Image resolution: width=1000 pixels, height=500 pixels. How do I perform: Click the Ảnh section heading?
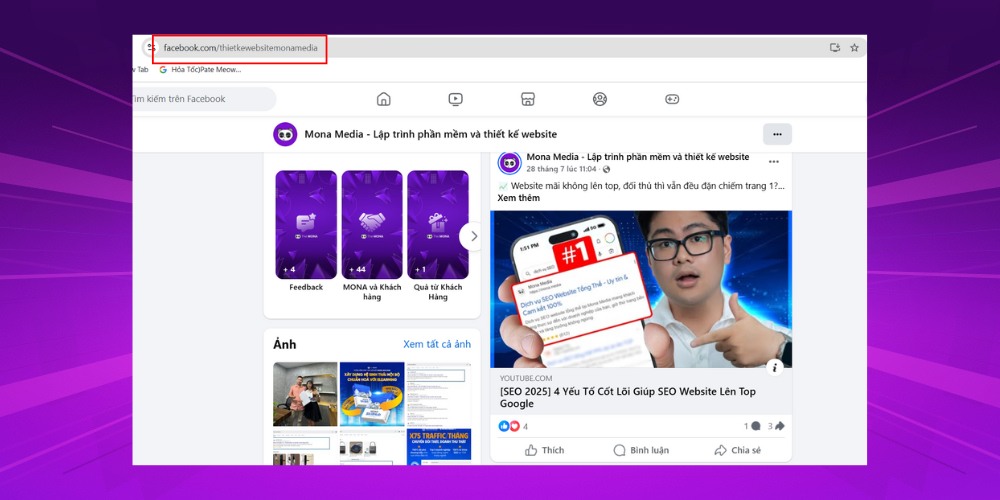[284, 344]
